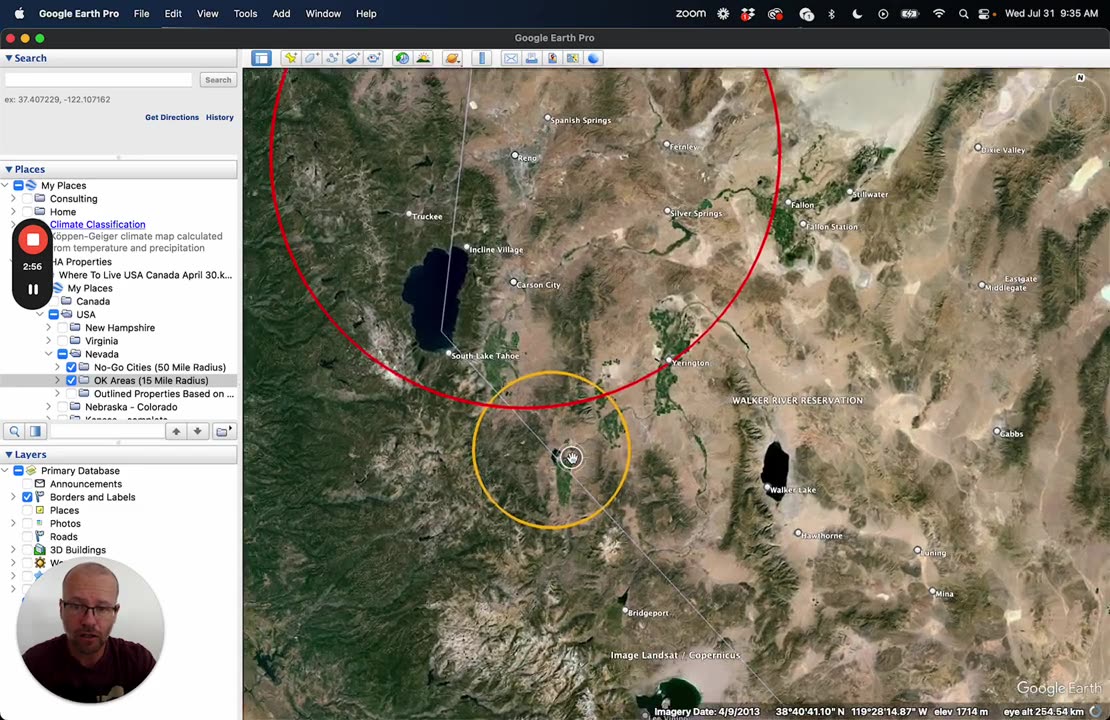The width and height of the screenshot is (1110, 720).
Task: Click into the Search input field
Action: [x=98, y=80]
